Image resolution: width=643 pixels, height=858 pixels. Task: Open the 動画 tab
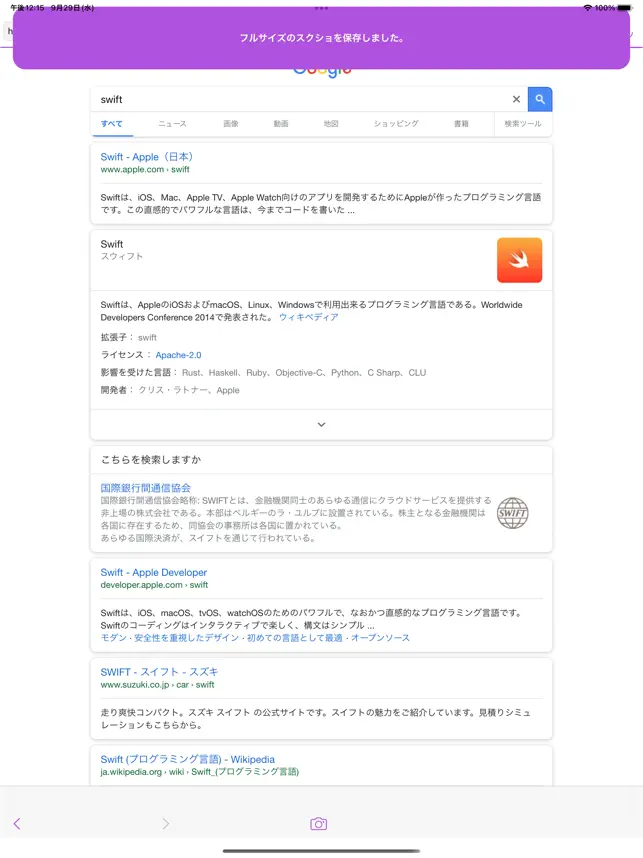pyautogui.click(x=281, y=124)
